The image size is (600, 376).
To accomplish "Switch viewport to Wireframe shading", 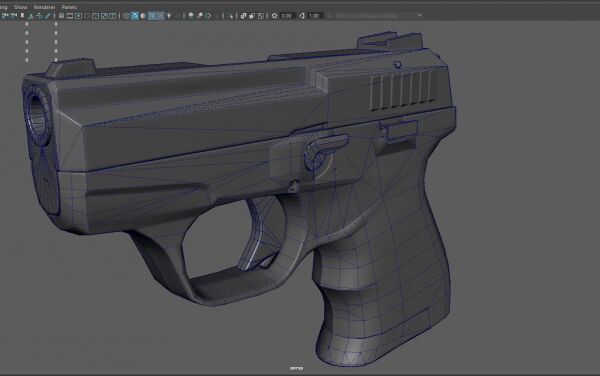I will (x=126, y=16).
